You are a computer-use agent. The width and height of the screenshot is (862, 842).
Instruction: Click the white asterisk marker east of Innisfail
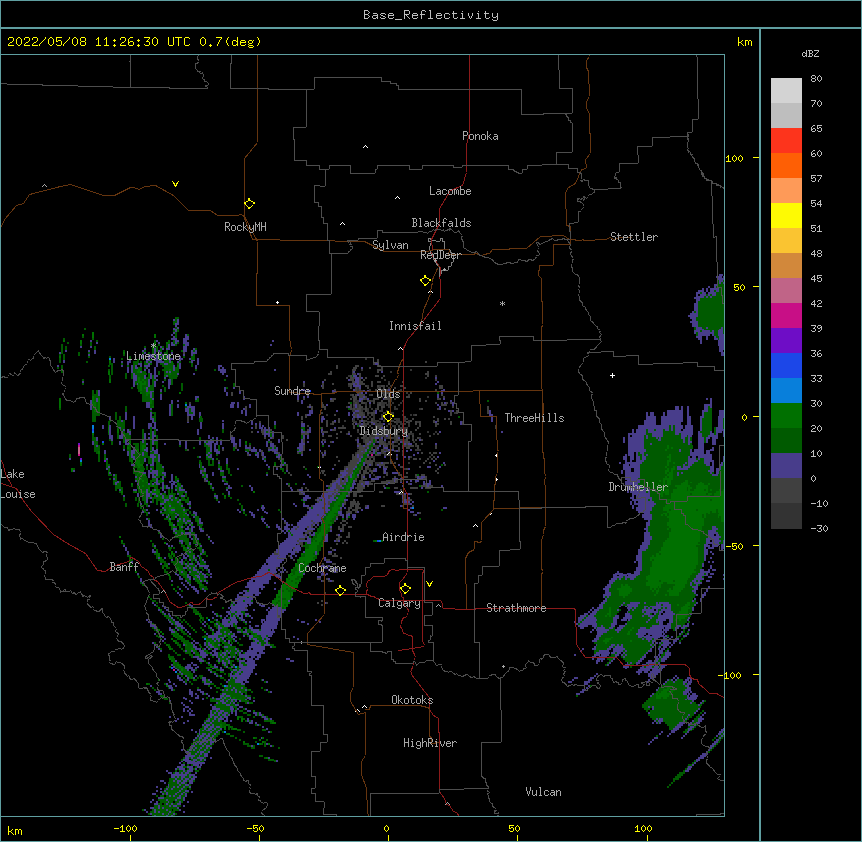pos(502,303)
